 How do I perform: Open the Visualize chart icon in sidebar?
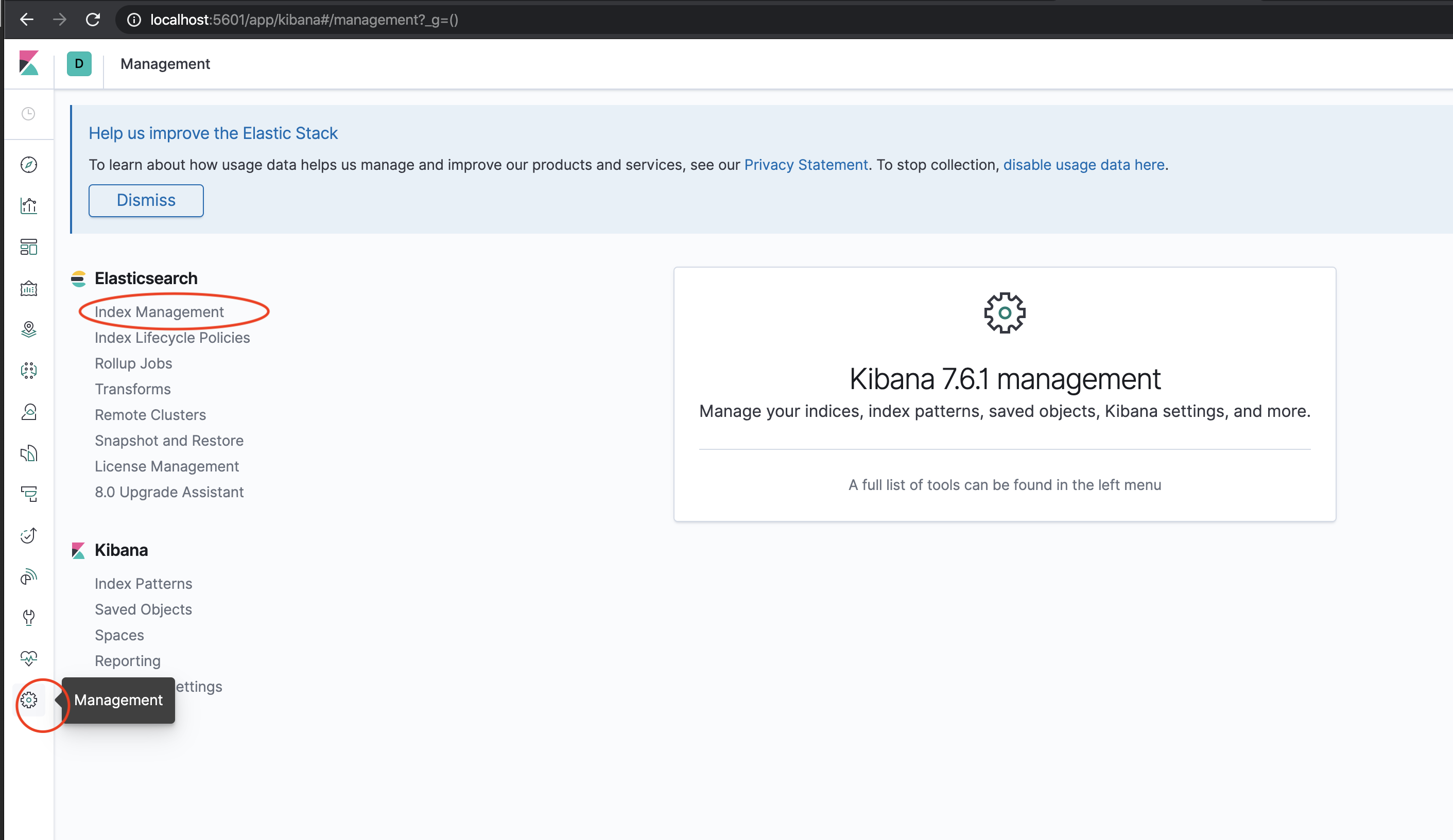pos(29,206)
